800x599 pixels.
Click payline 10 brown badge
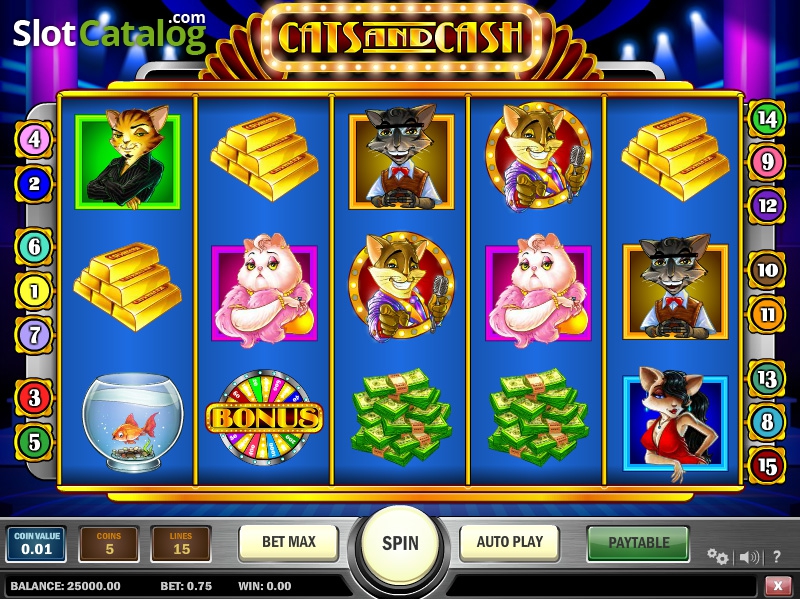(x=767, y=269)
